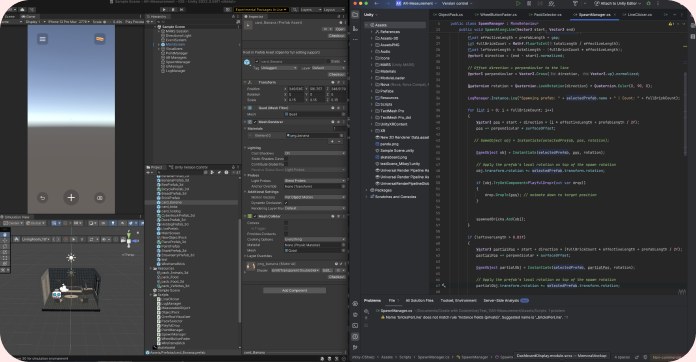The width and height of the screenshot is (696, 362).
Task: Open the Git tool window icon in Rider
Action: click(x=355, y=348)
